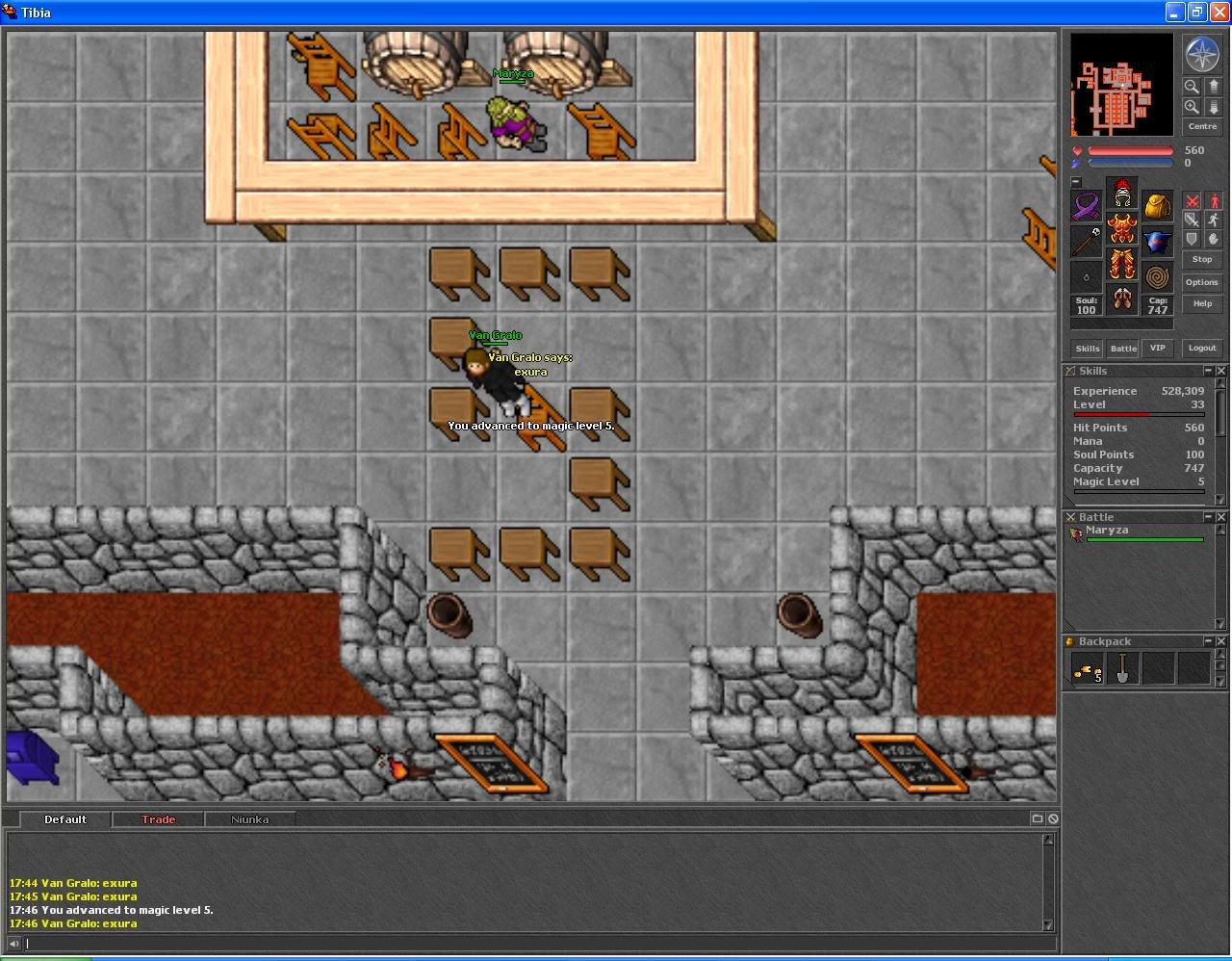Click the purple scarf amulet slot
The width and height of the screenshot is (1232, 961).
click(1087, 206)
